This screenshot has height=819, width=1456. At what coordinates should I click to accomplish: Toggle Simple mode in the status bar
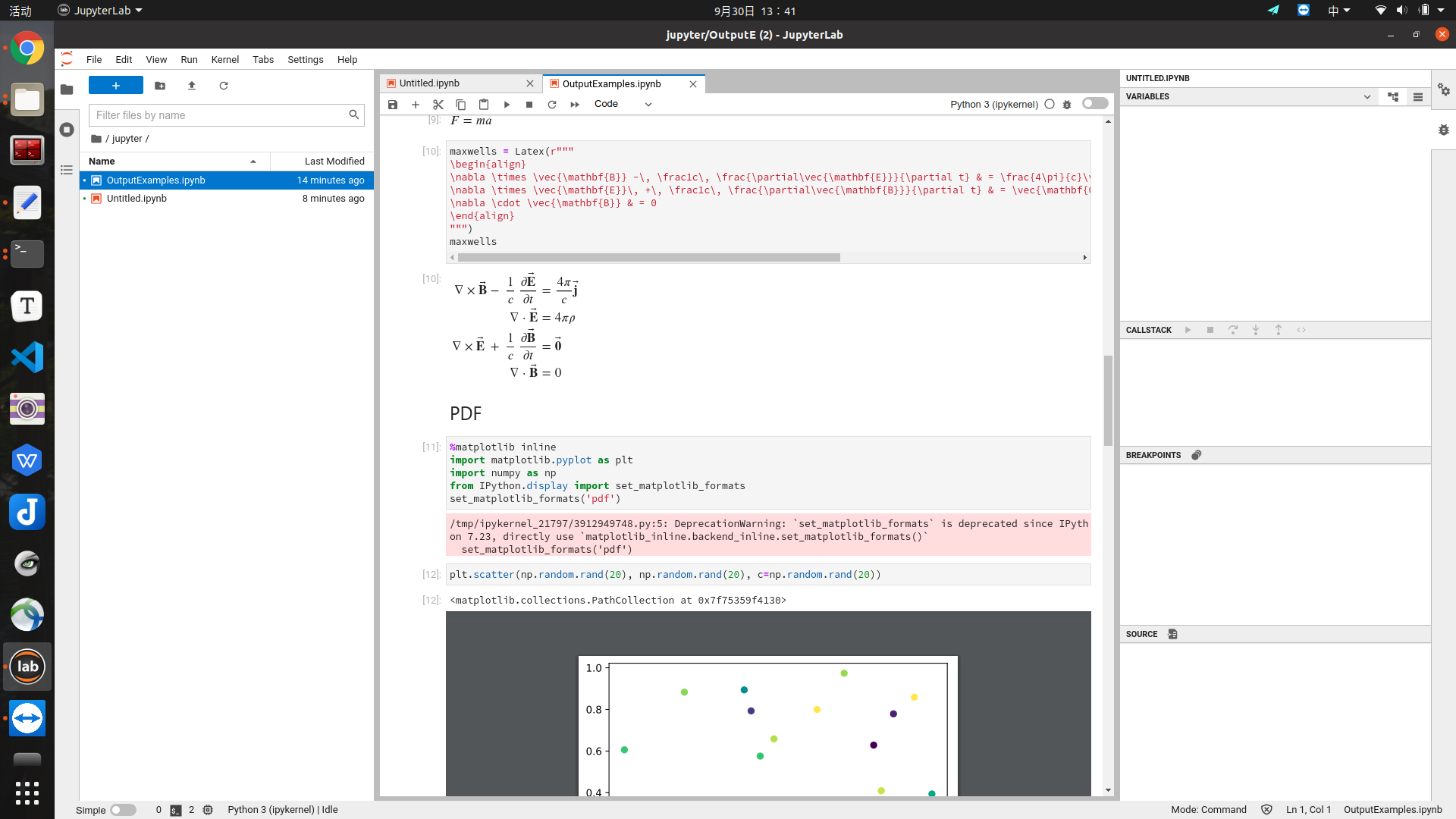[x=123, y=810]
